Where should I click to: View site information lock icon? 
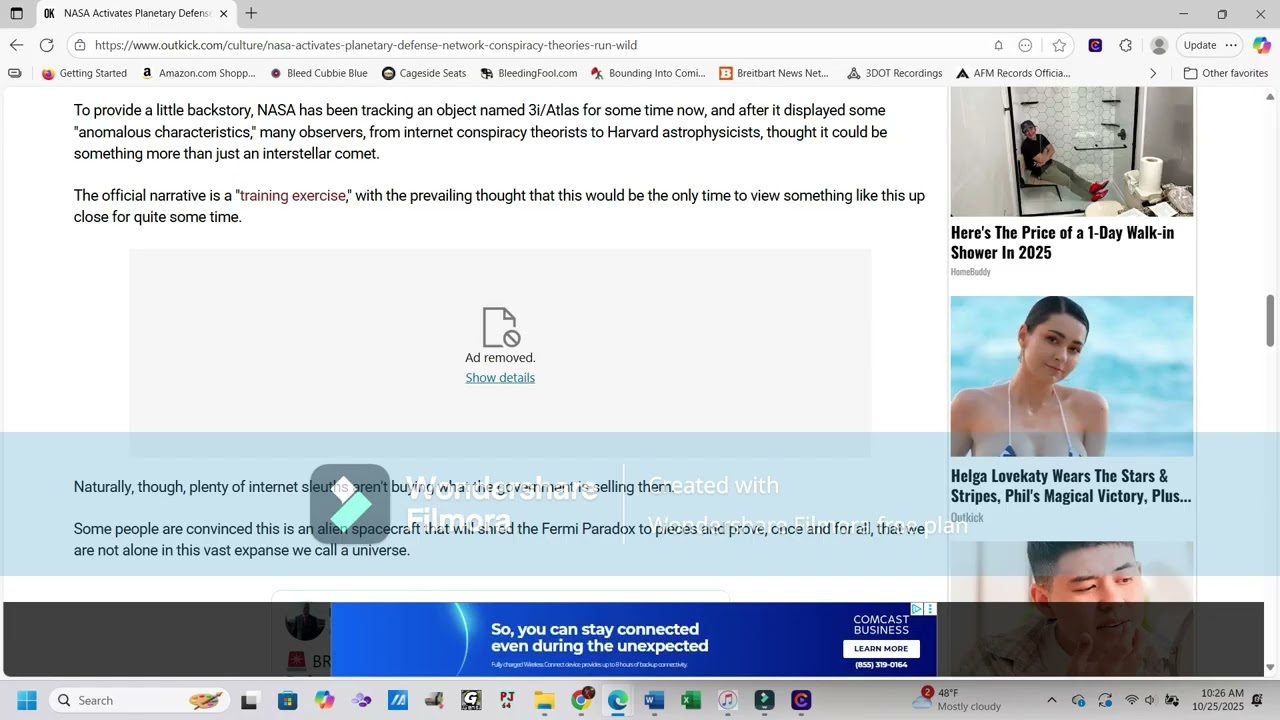(80, 45)
